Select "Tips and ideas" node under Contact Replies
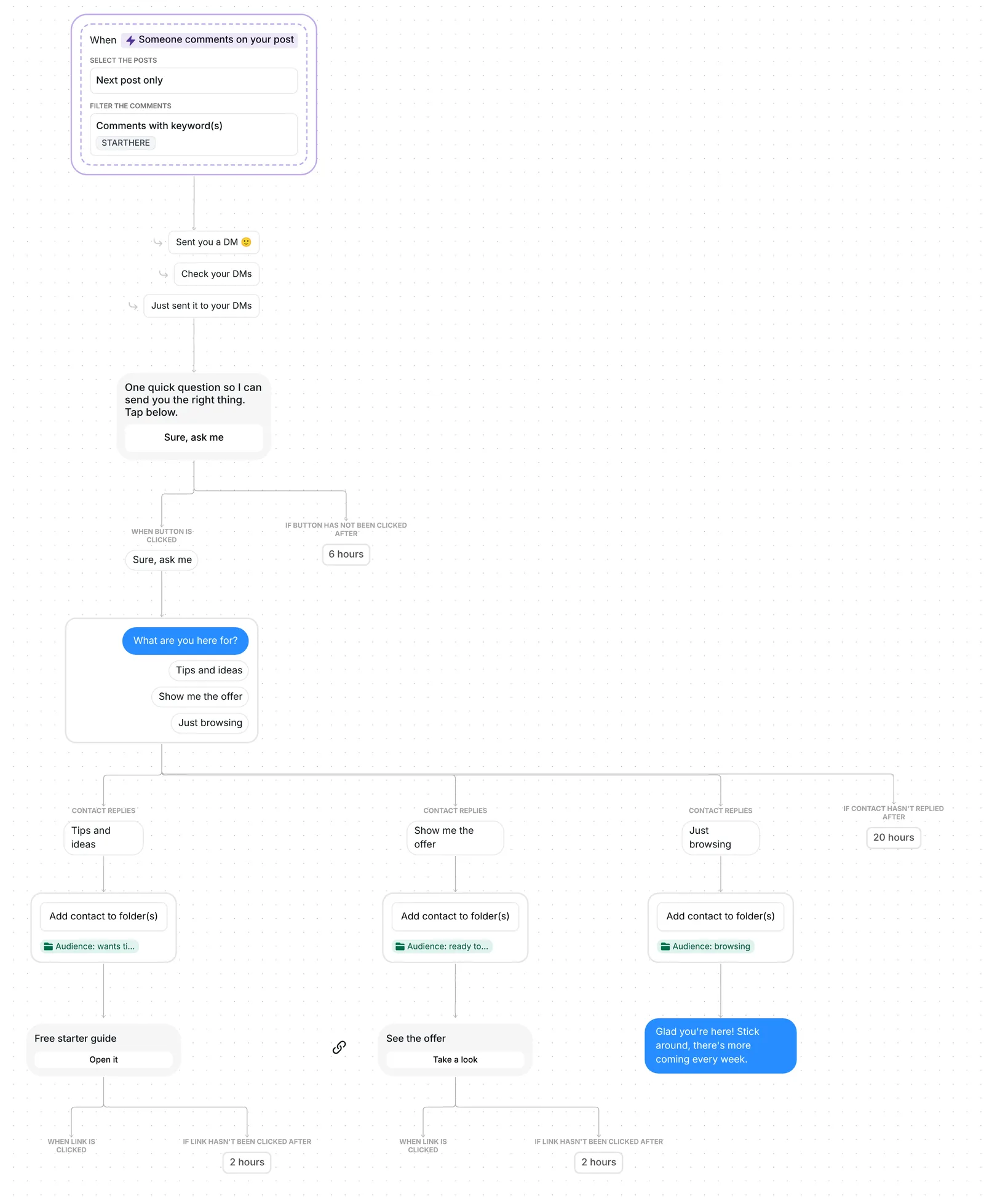Image resolution: width=984 pixels, height=1204 pixels. [x=103, y=838]
